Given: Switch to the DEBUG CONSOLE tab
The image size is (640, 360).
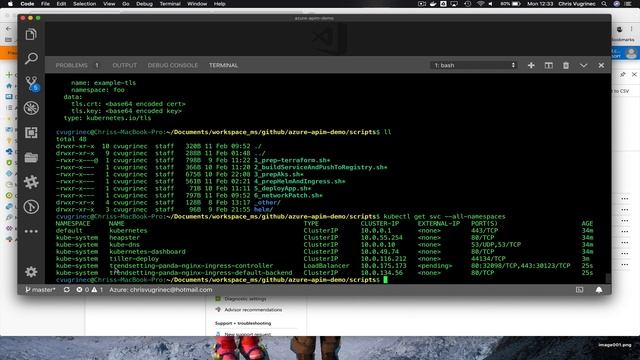Looking at the screenshot, I should (173, 65).
